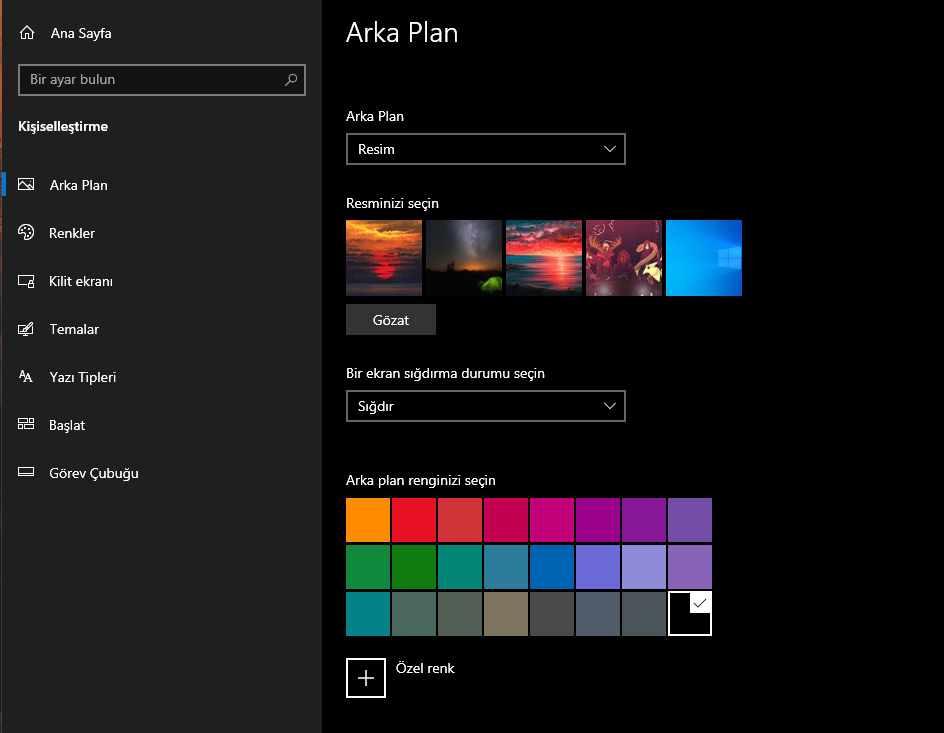
Task: Focus the Bir ayar bulun search field
Action: click(x=150, y=80)
